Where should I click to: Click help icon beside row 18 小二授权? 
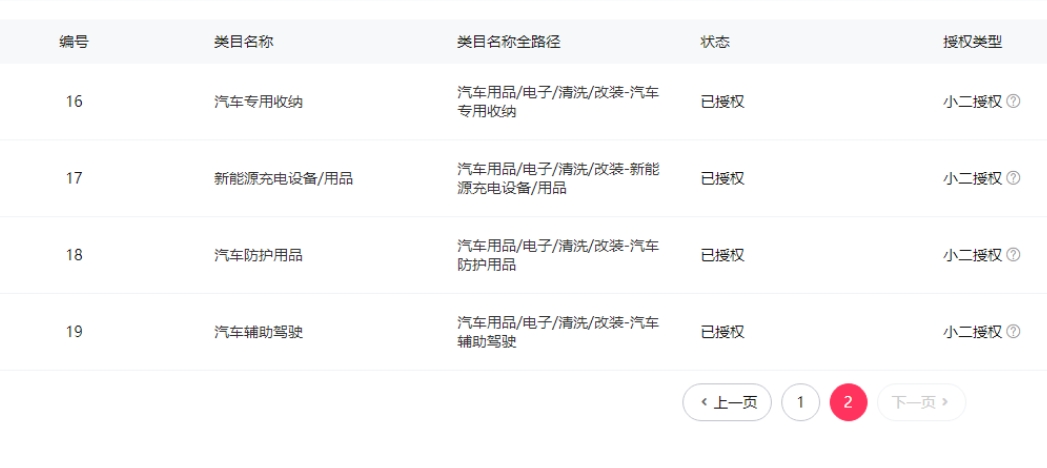(1013, 255)
